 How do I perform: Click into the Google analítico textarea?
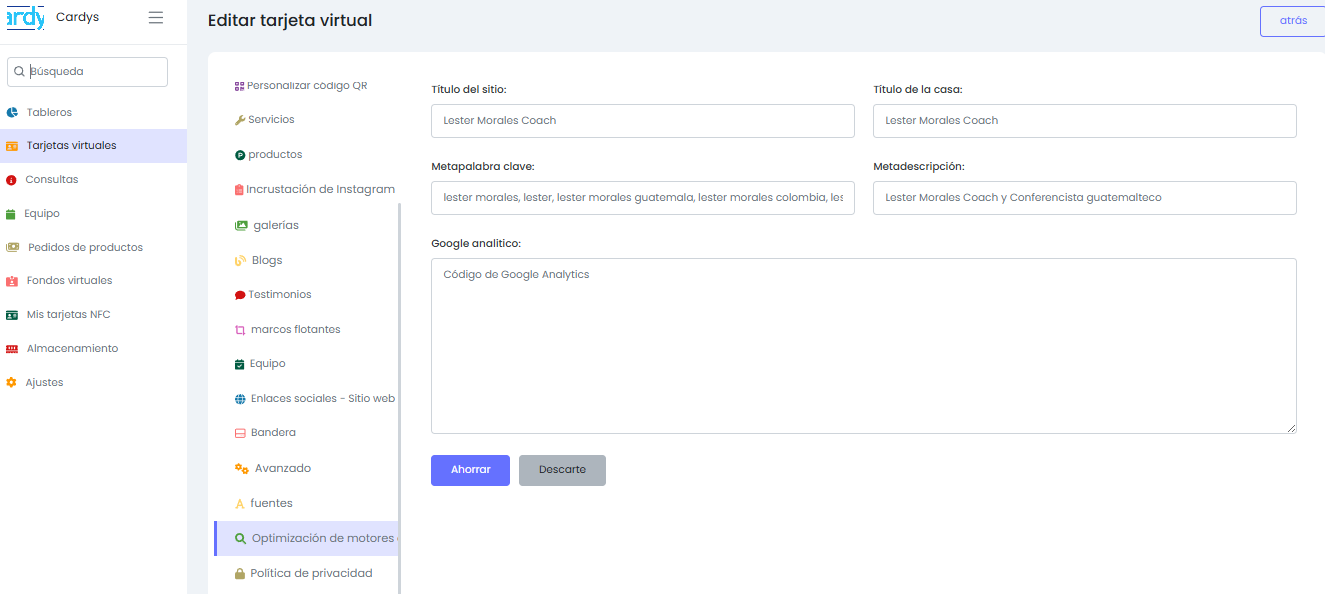coord(863,346)
